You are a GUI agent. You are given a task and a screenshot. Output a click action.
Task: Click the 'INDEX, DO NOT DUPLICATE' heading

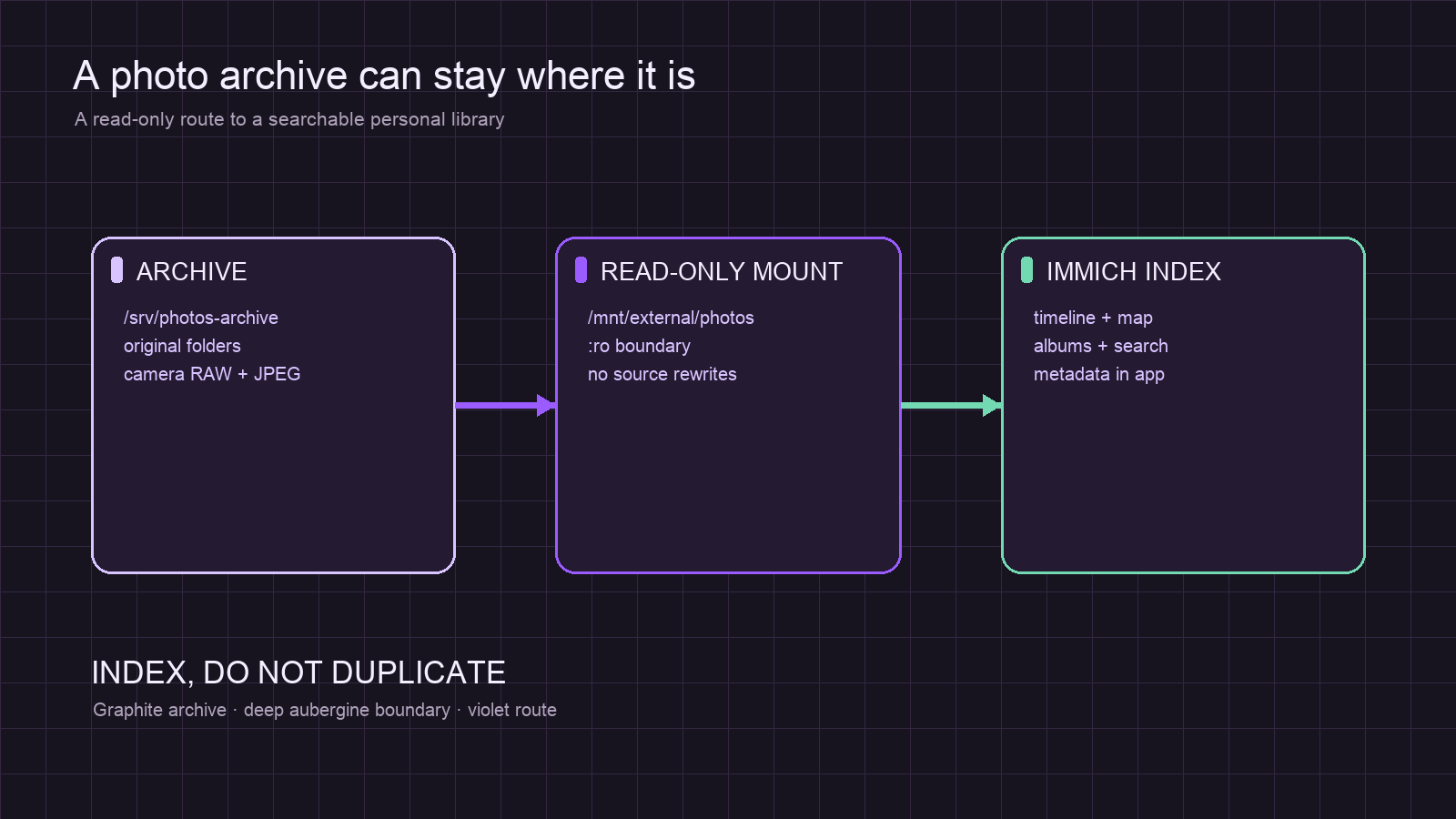pyautogui.click(x=298, y=672)
